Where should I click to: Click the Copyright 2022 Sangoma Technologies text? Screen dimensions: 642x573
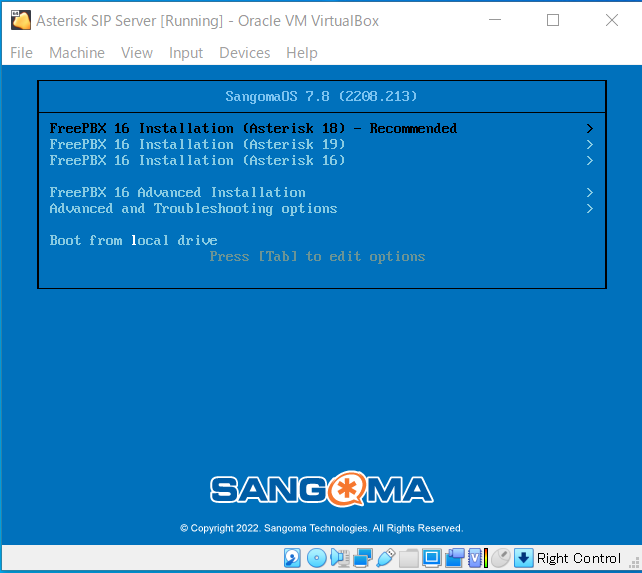click(x=321, y=528)
